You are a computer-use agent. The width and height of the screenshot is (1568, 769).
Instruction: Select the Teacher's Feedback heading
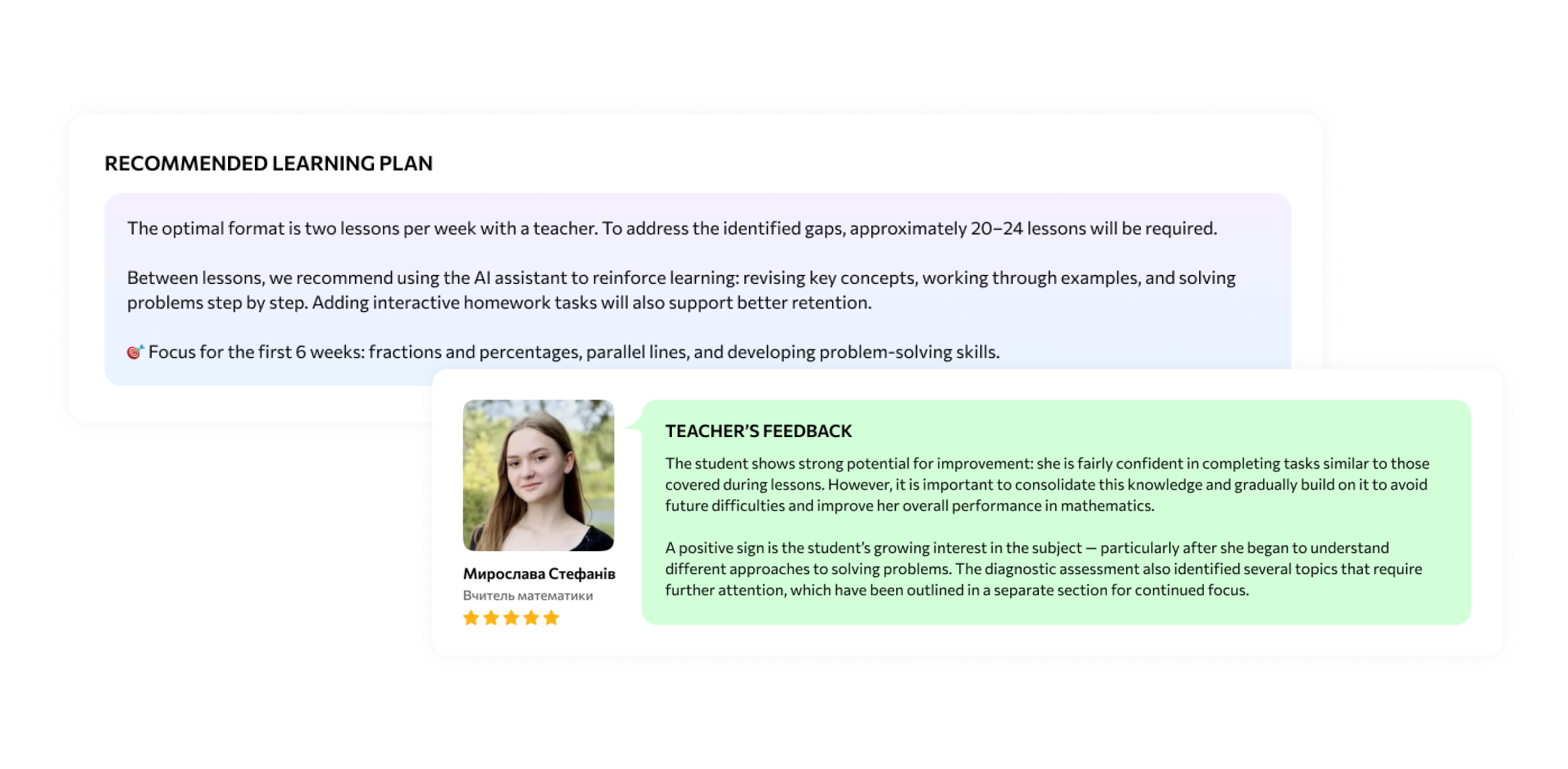point(758,431)
